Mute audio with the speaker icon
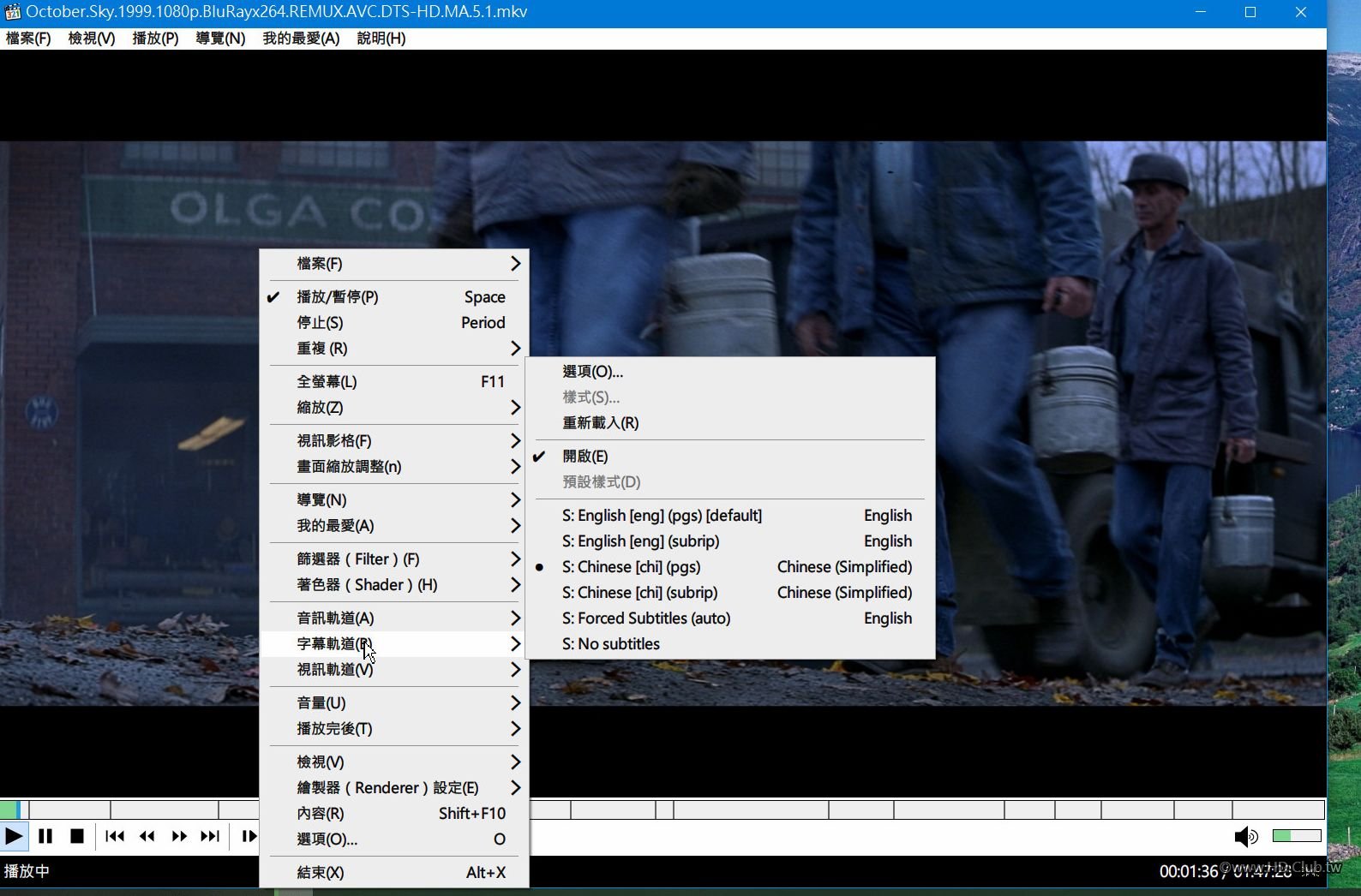This screenshot has width=1361, height=896. point(1246,837)
